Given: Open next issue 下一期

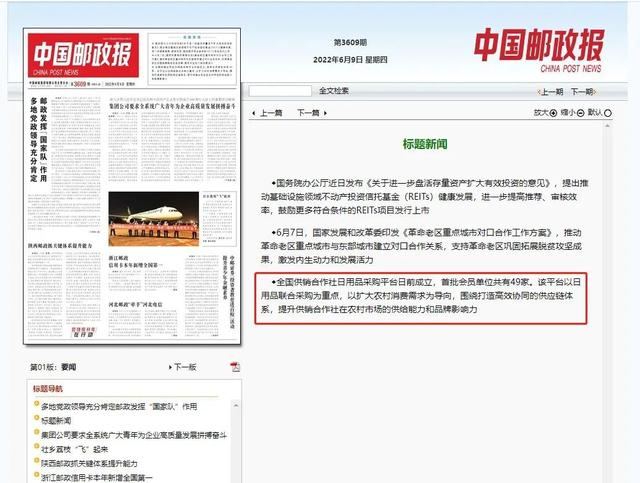Looking at the screenshot, I should tap(583, 92).
